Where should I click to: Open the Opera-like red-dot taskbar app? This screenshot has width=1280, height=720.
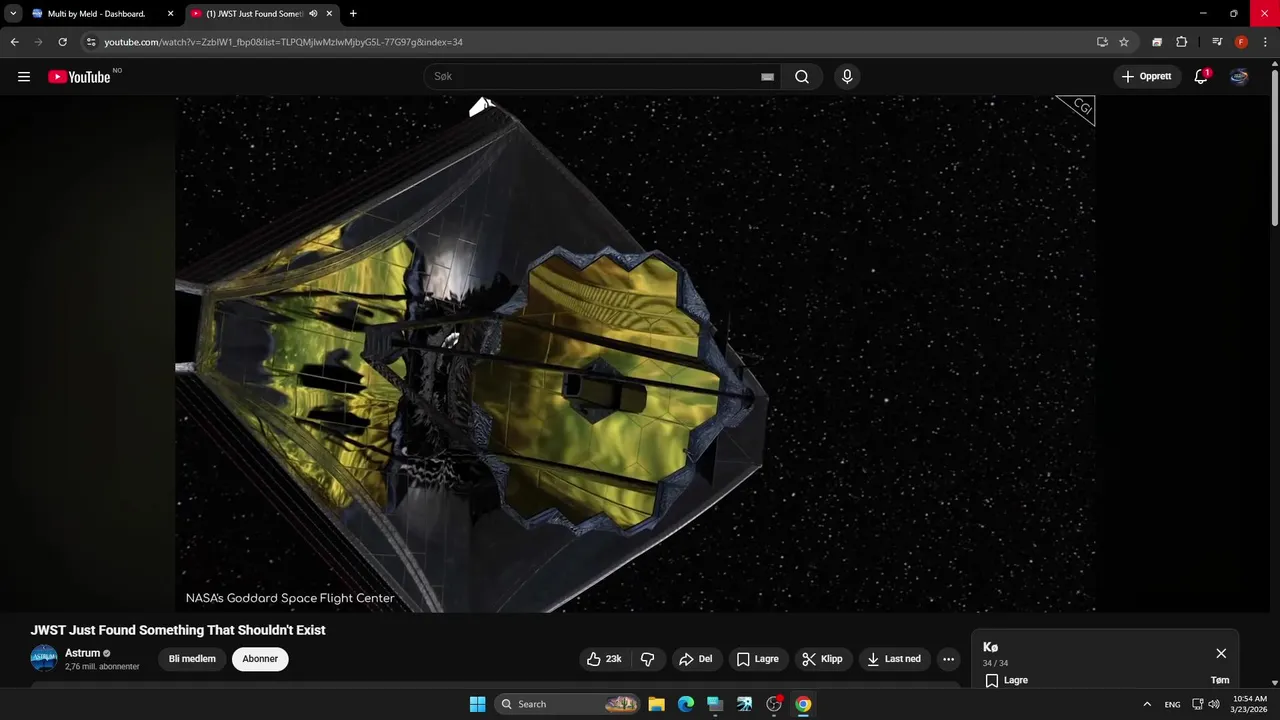point(773,704)
